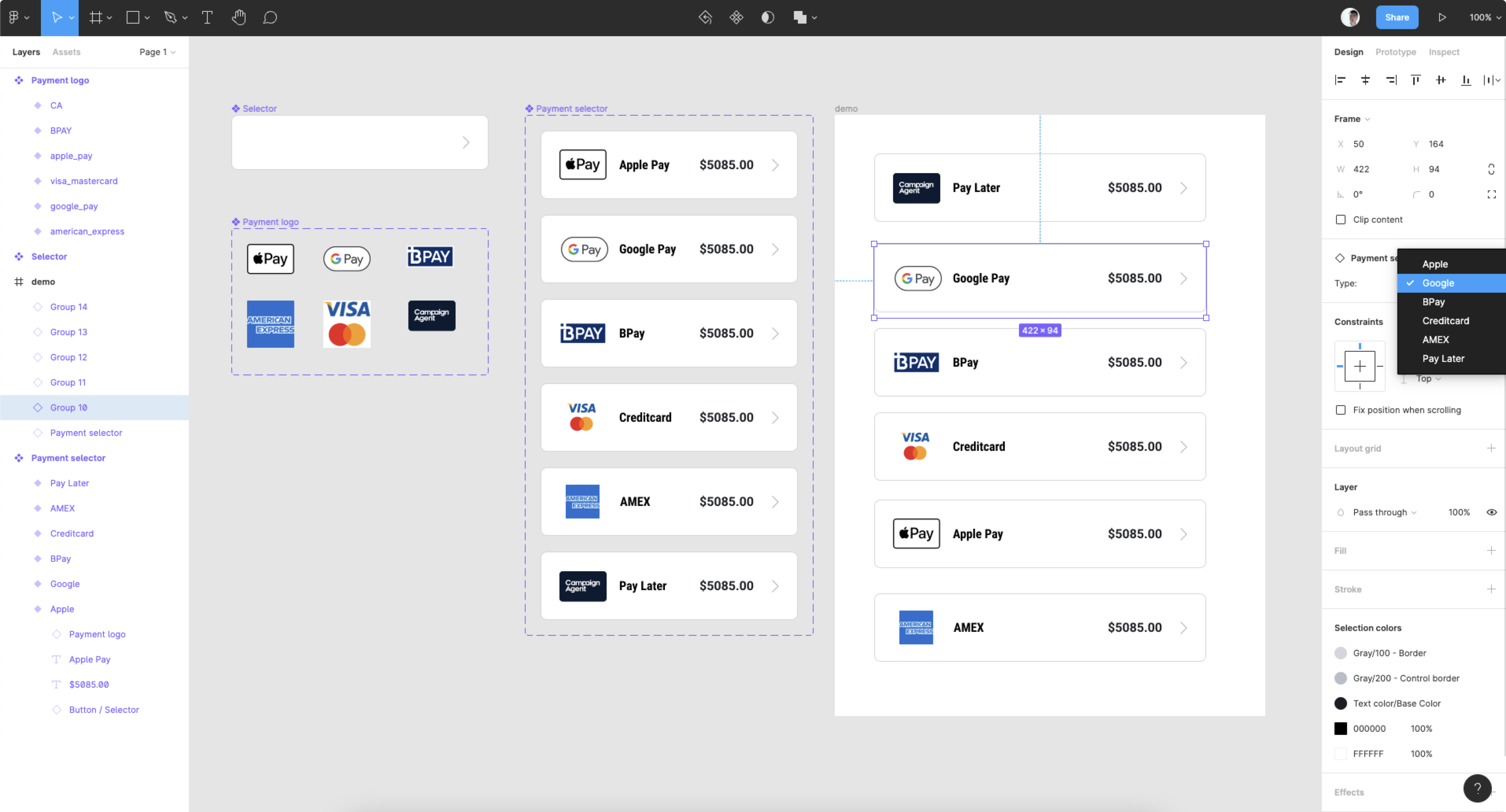Click the Creditcard card in demo frame
This screenshot has width=1506, height=812.
pyautogui.click(x=1039, y=447)
